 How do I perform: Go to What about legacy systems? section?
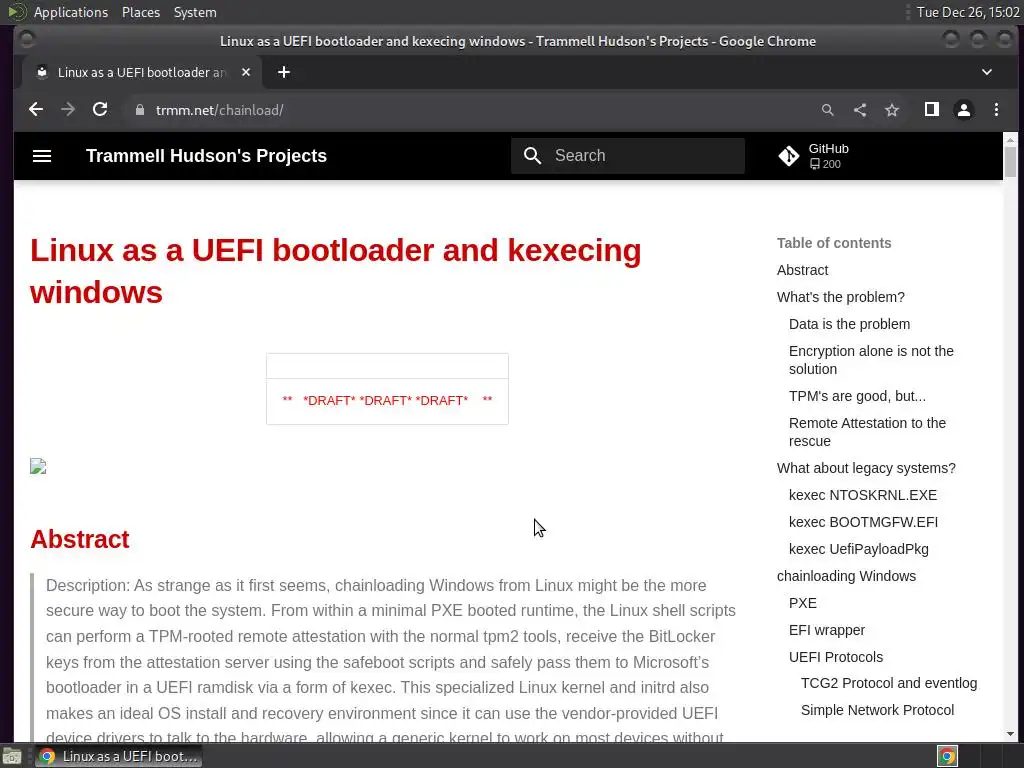[x=866, y=468]
